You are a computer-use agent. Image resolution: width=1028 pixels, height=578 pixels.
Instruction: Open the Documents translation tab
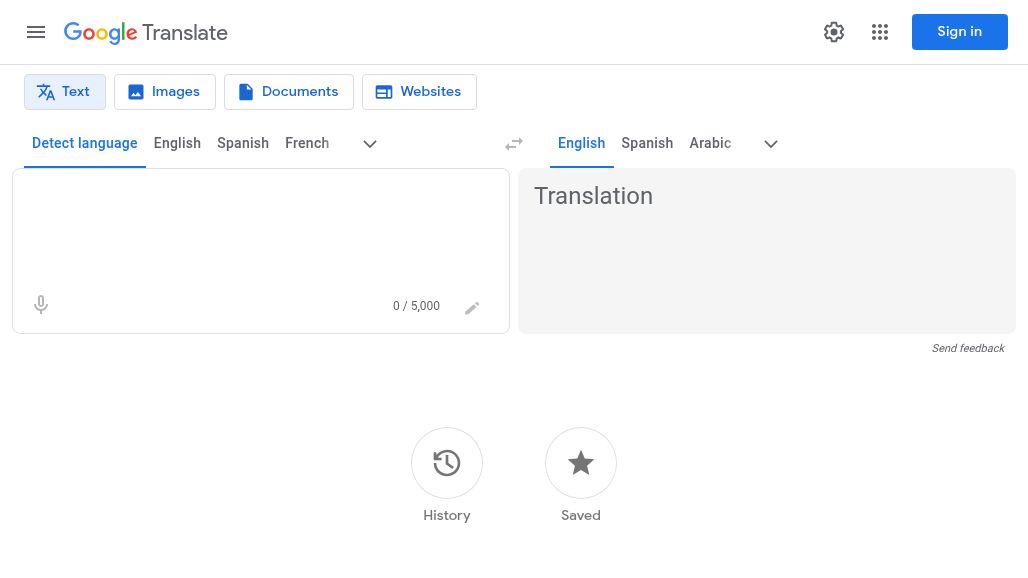pos(288,91)
